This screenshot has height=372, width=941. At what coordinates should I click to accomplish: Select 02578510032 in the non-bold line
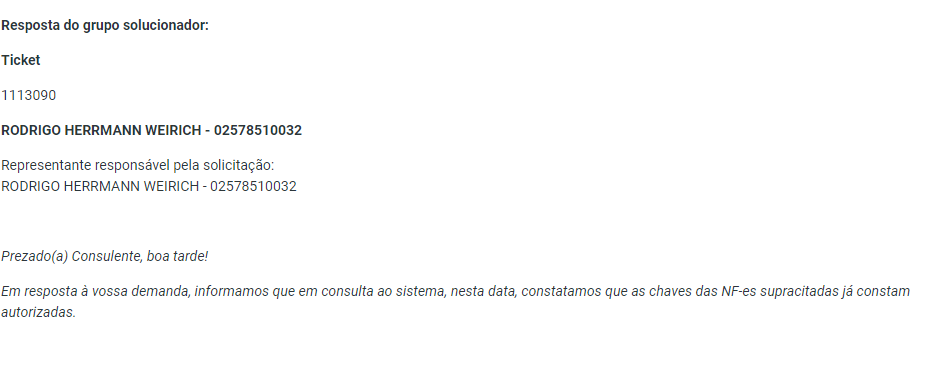[253, 187]
